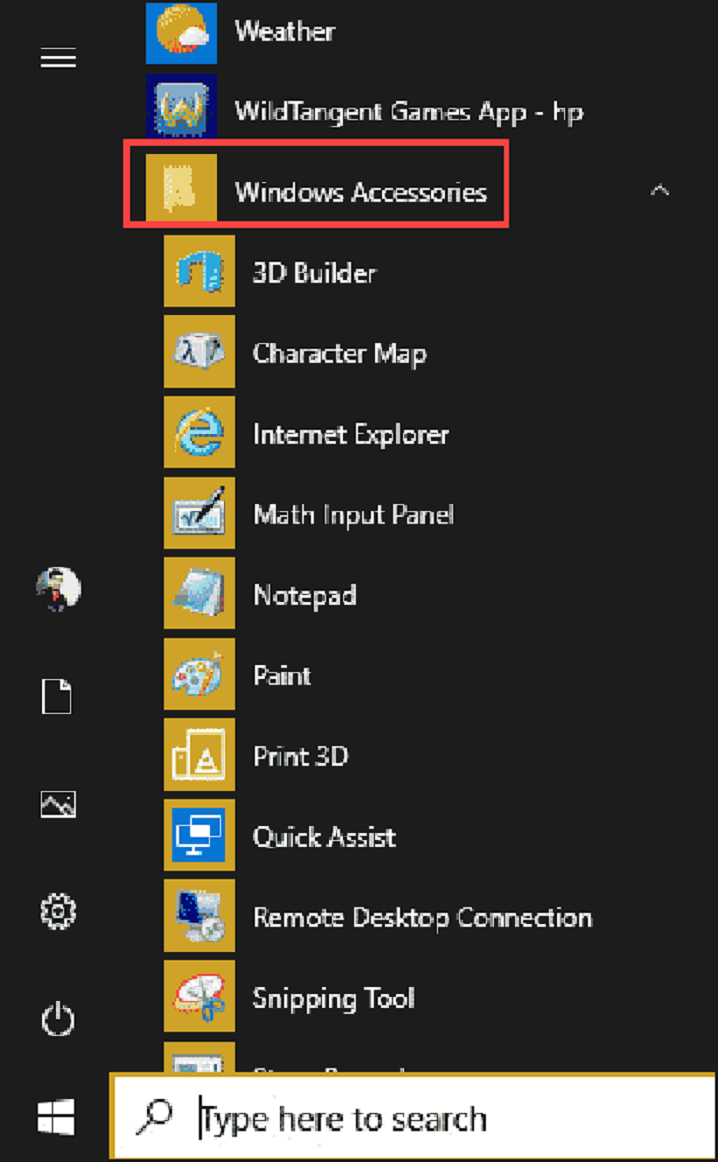Click the Snipping Tool label text
This screenshot has width=718, height=1162.
coord(333,999)
